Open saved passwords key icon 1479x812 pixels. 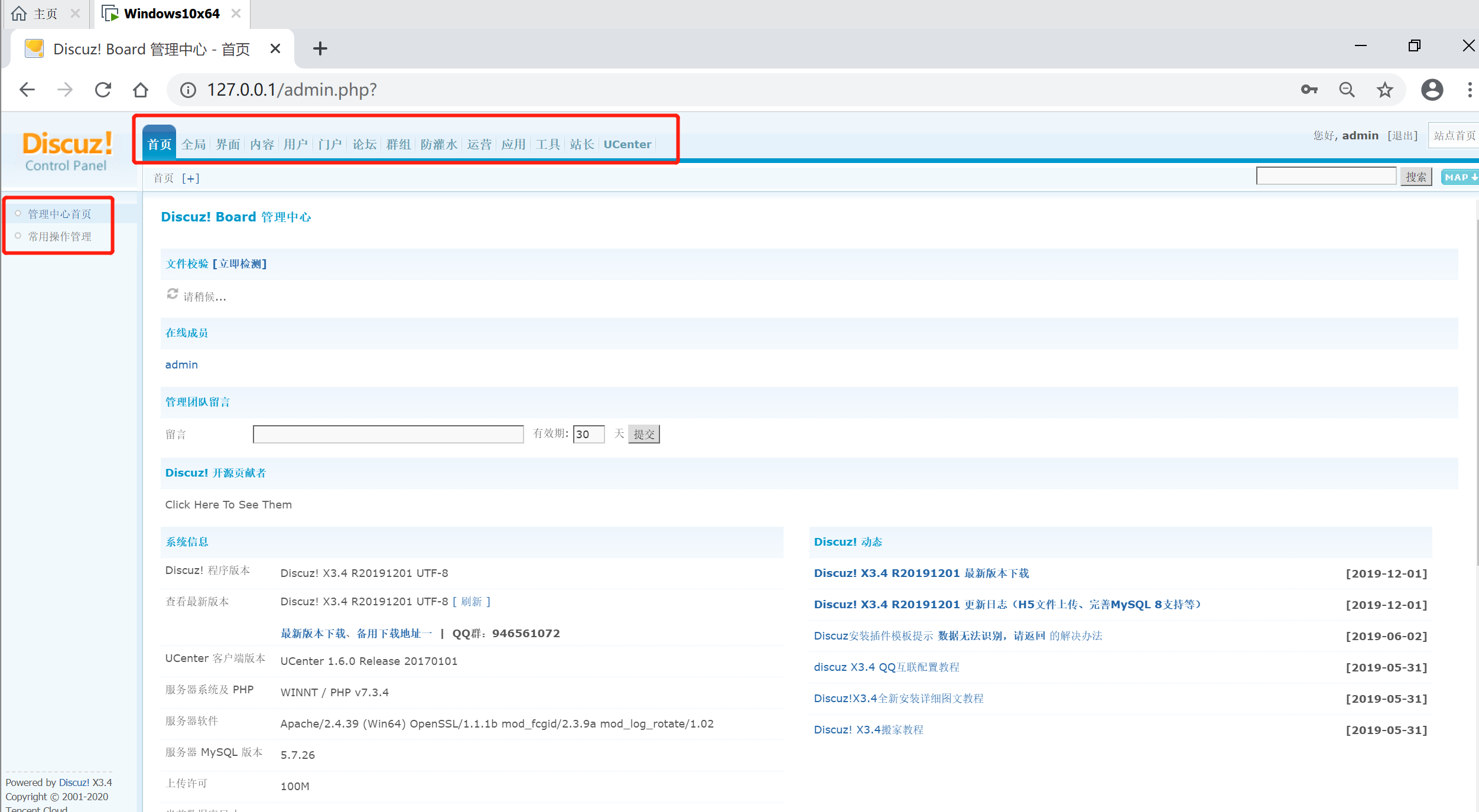coord(1309,90)
